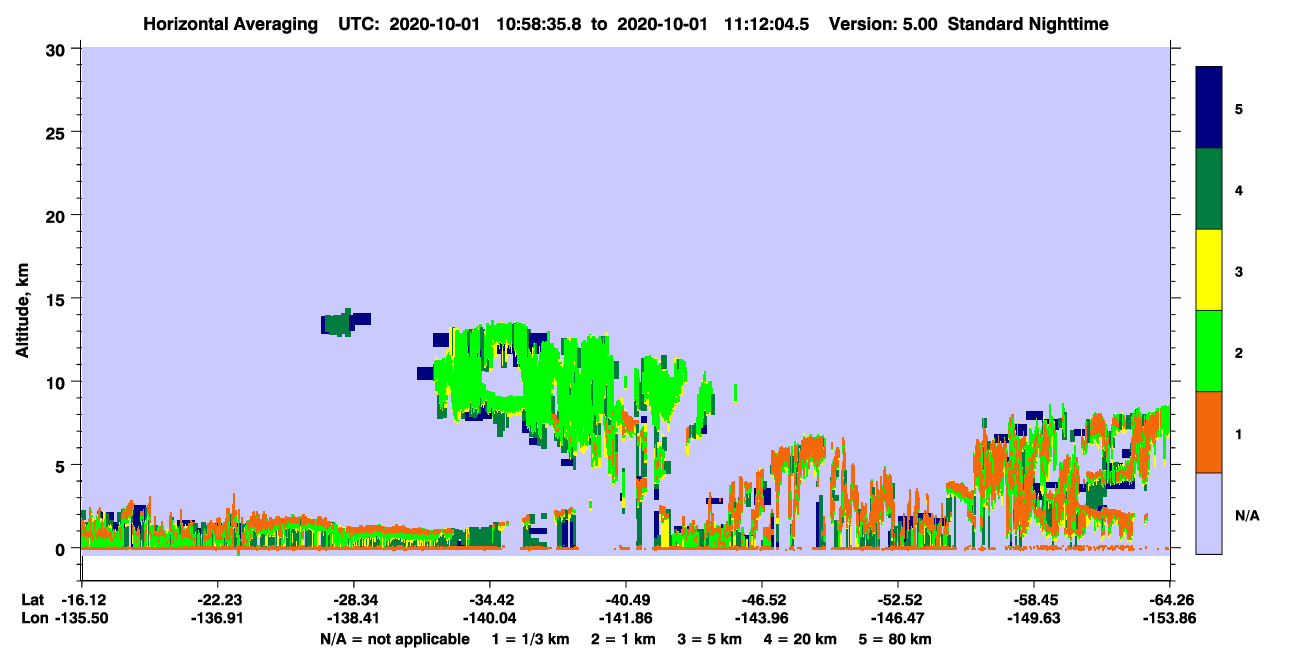The image size is (1300, 667).
Task: Click the longitude value -140.04
Action: (x=489, y=619)
